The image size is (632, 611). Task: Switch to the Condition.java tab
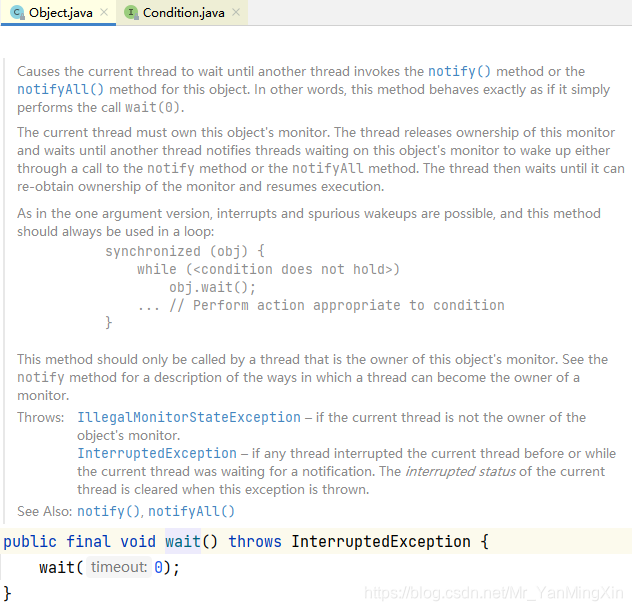[x=183, y=13]
